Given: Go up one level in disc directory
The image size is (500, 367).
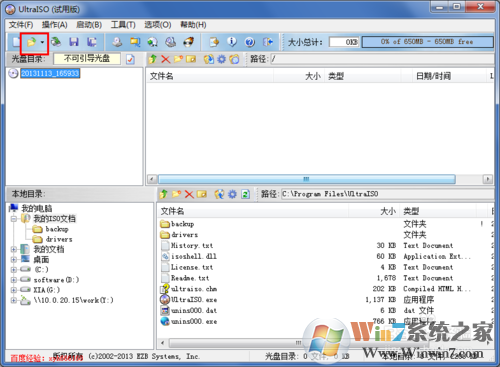Looking at the screenshot, I should (x=153, y=59).
